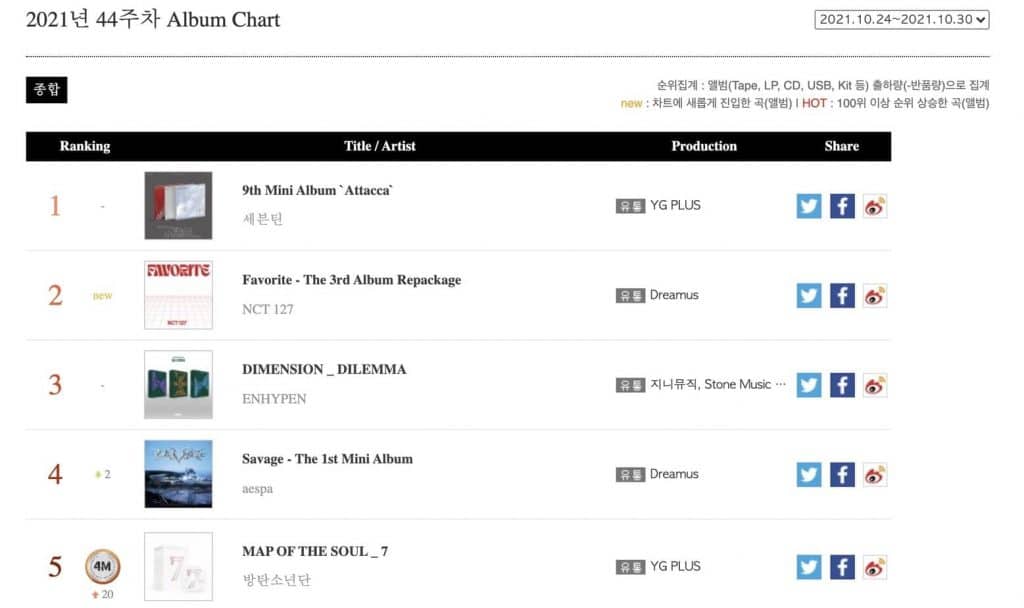The height and width of the screenshot is (608, 1024).
Task: Open the week date range dropdown
Action: tap(902, 19)
